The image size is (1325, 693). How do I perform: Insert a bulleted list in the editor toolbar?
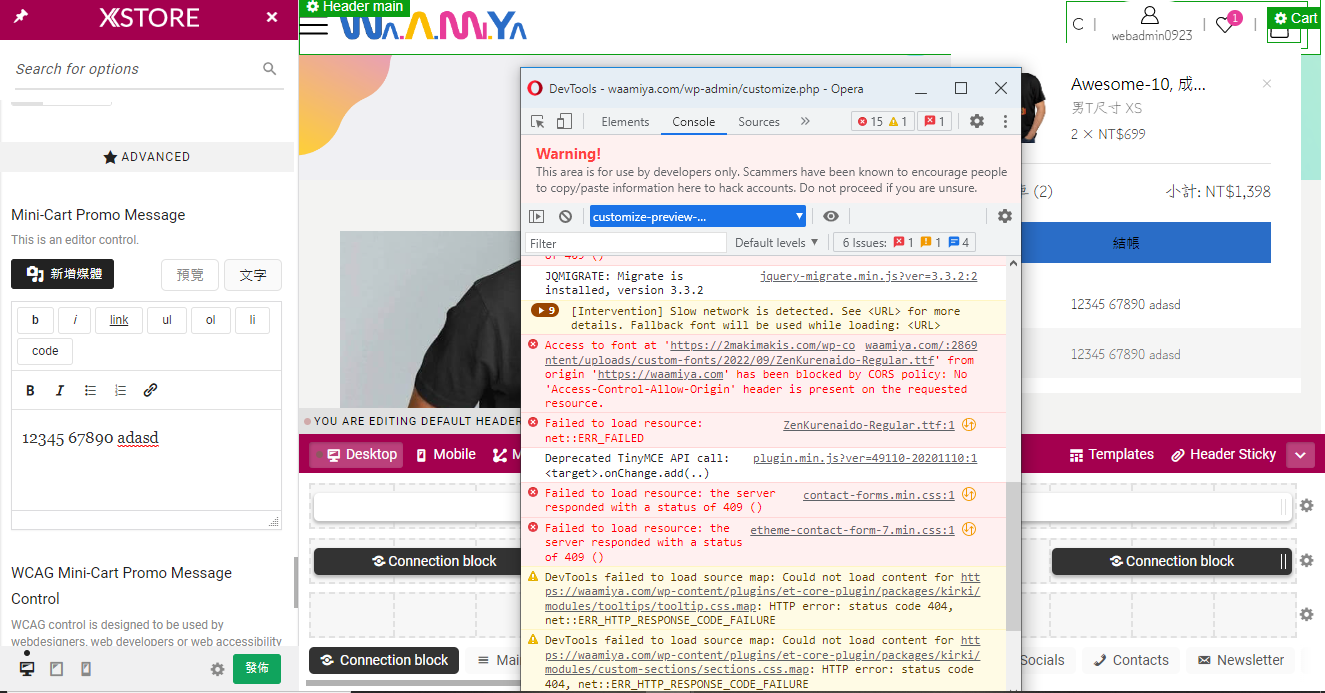pos(90,390)
